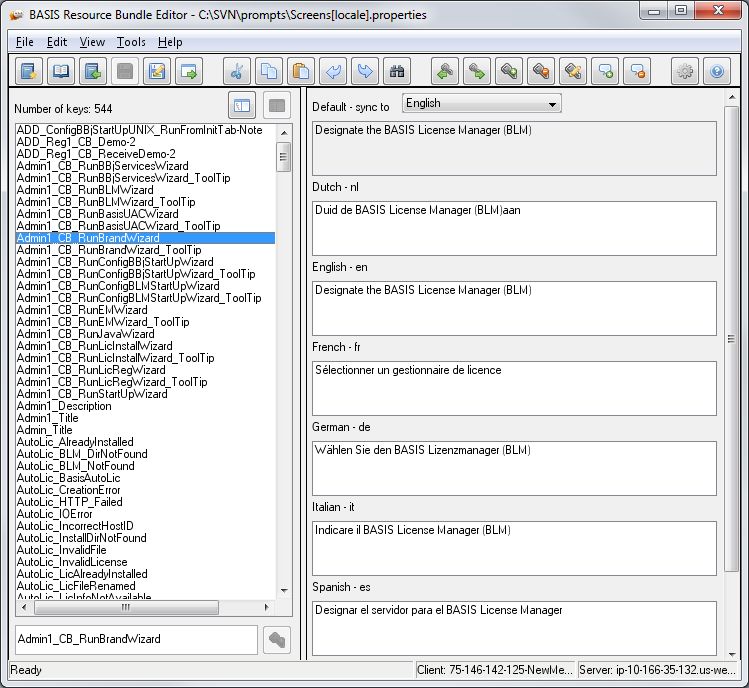Click the key list scroll up arrow
The height and width of the screenshot is (688, 749).
[x=284, y=132]
